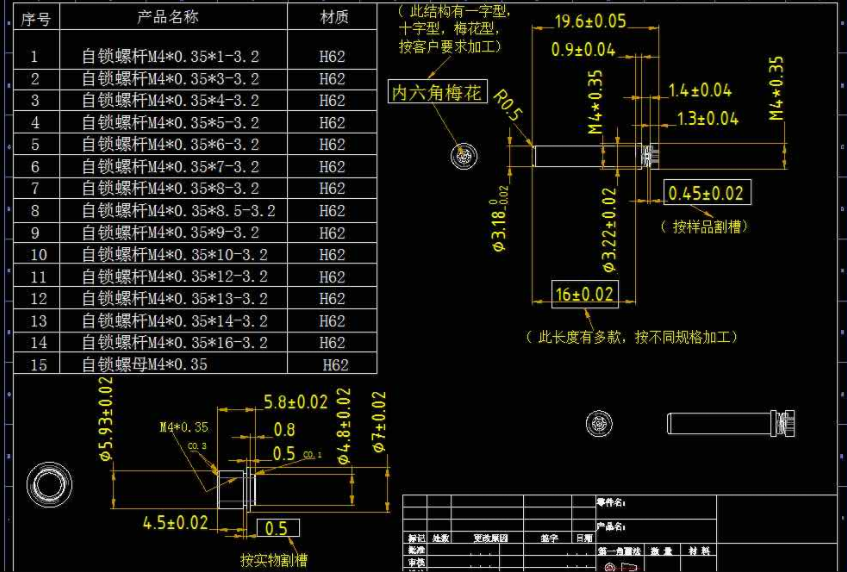The width and height of the screenshot is (847, 572).
Task: Click the boxed 0.45±0.02 slot dimension
Action: (706, 193)
